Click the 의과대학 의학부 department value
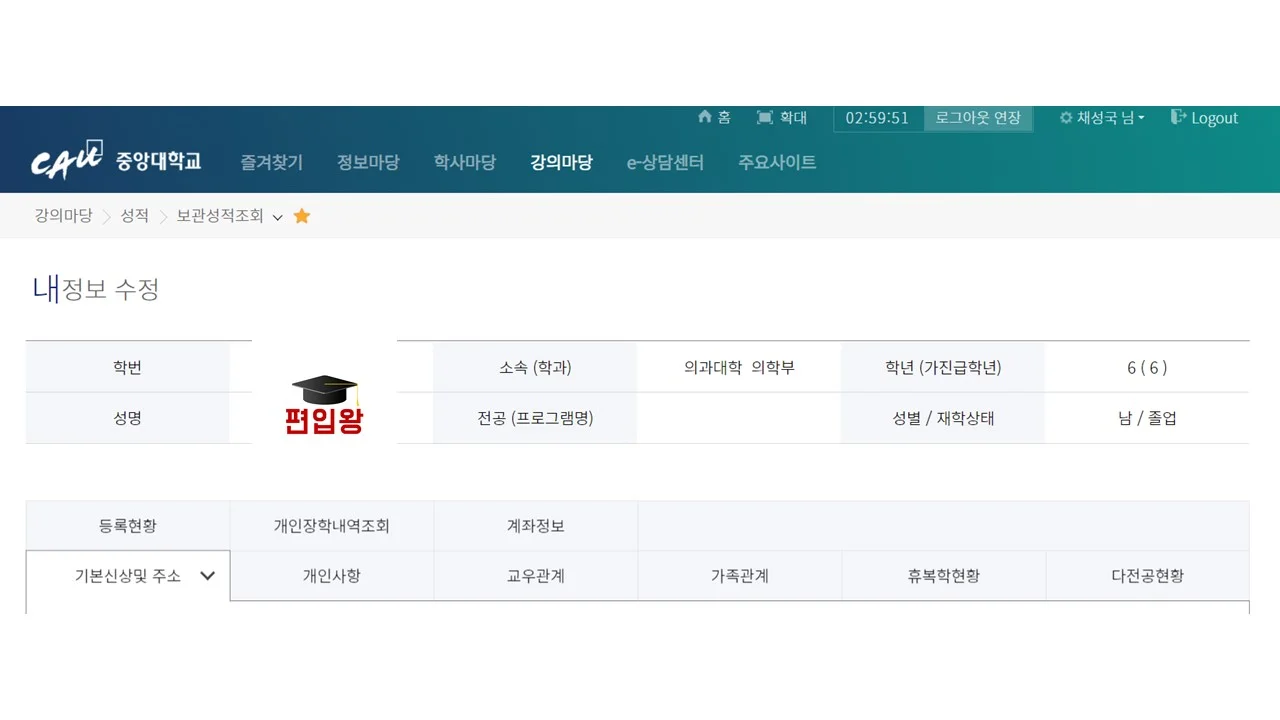The height and width of the screenshot is (720, 1280). click(739, 367)
